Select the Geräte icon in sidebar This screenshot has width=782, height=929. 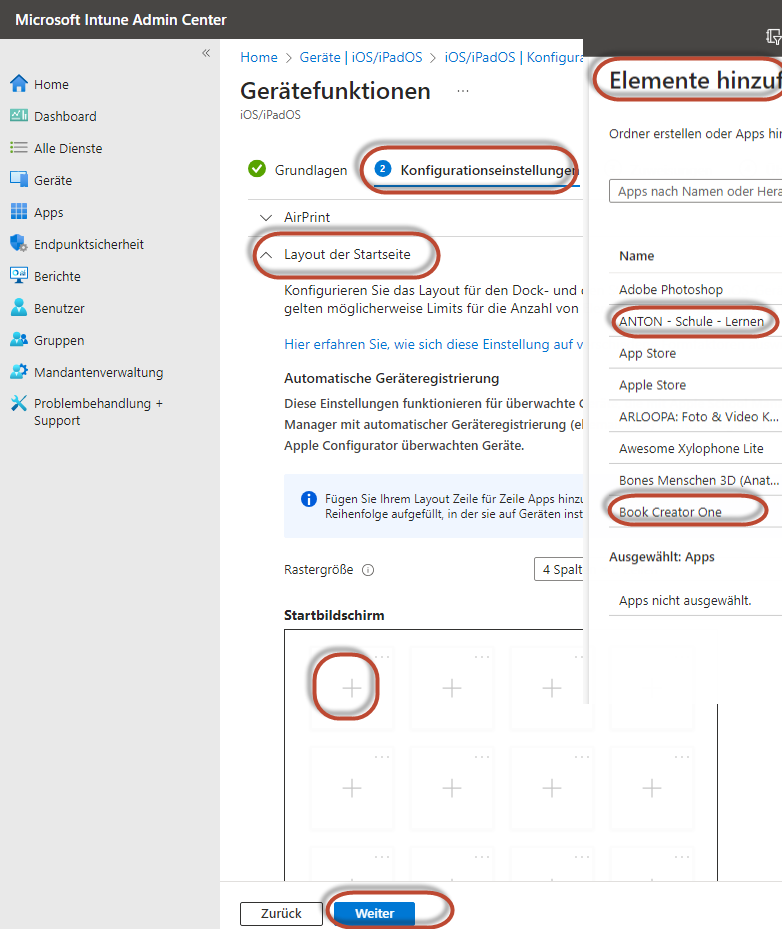pos(18,180)
